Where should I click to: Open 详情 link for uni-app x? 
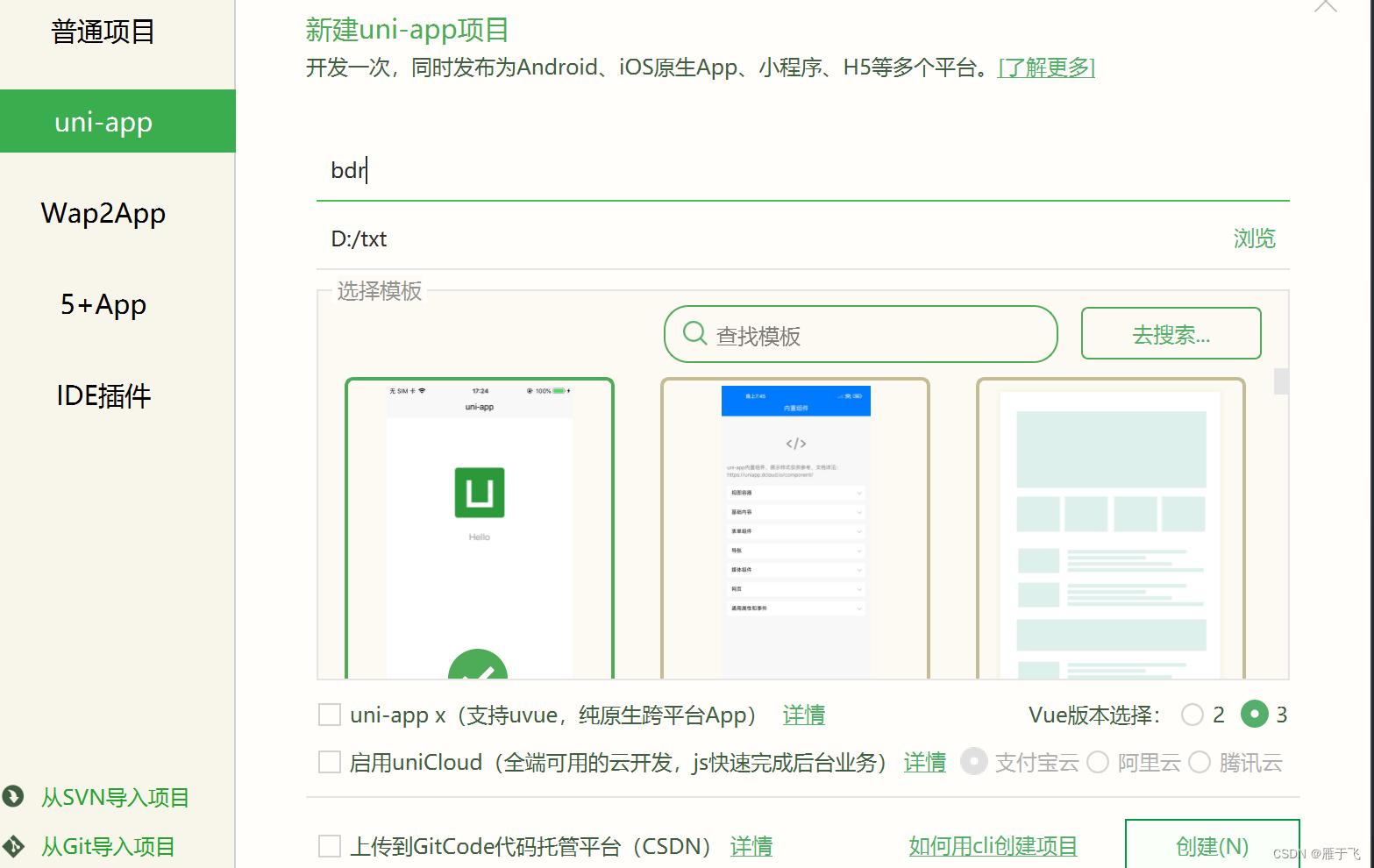pos(804,715)
